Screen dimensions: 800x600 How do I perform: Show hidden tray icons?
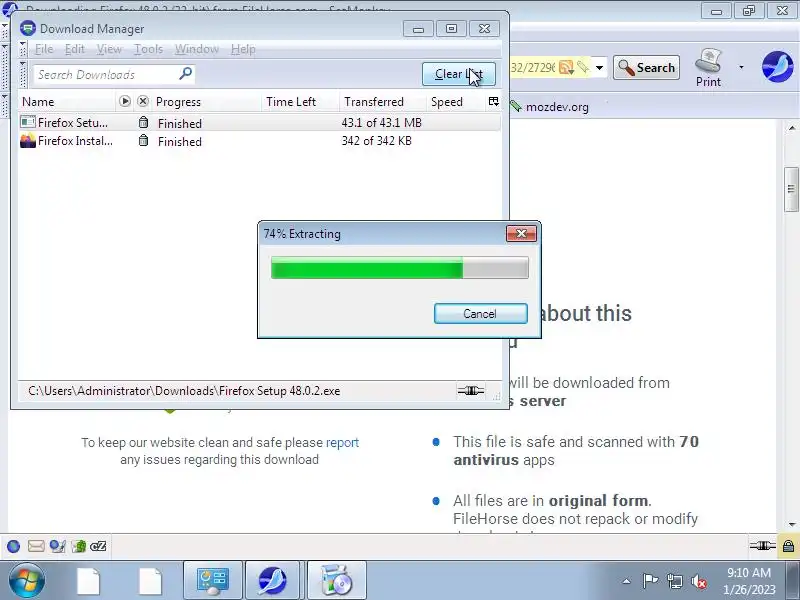tap(627, 581)
